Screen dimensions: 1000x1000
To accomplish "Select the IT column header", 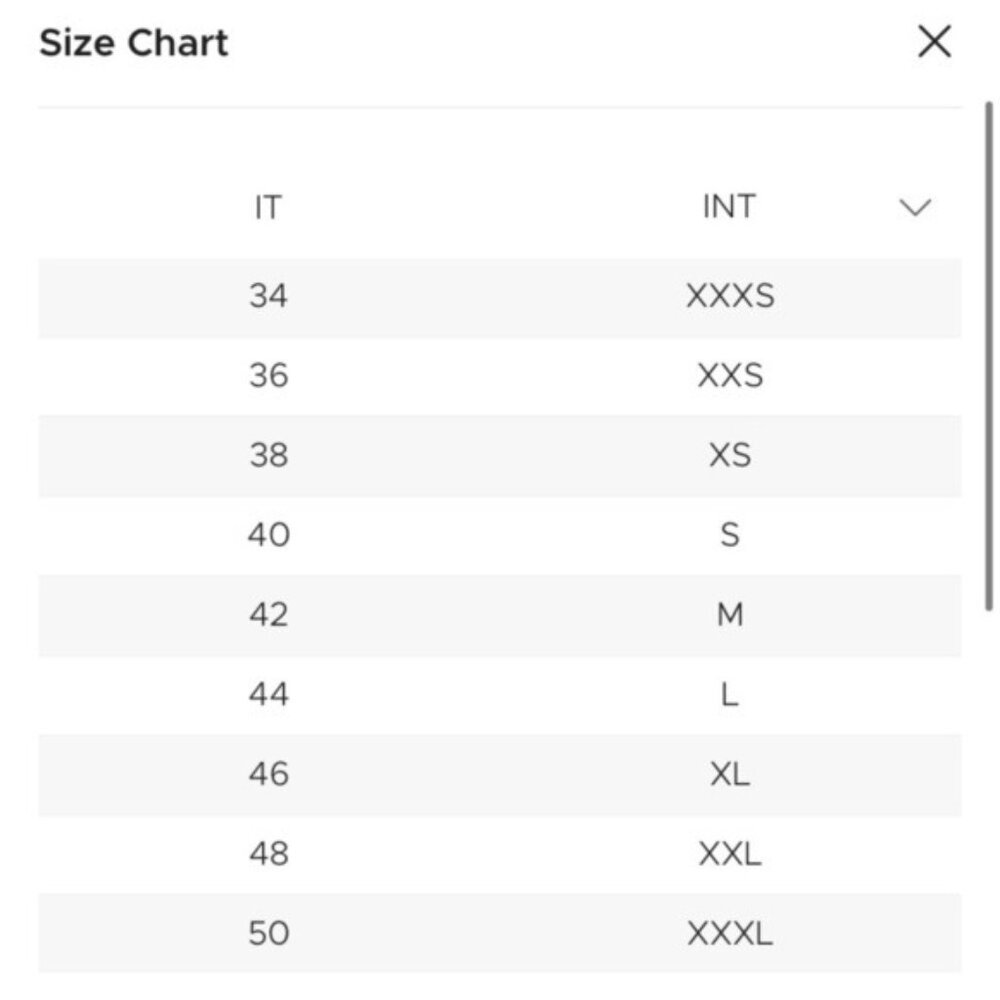I will (x=268, y=207).
